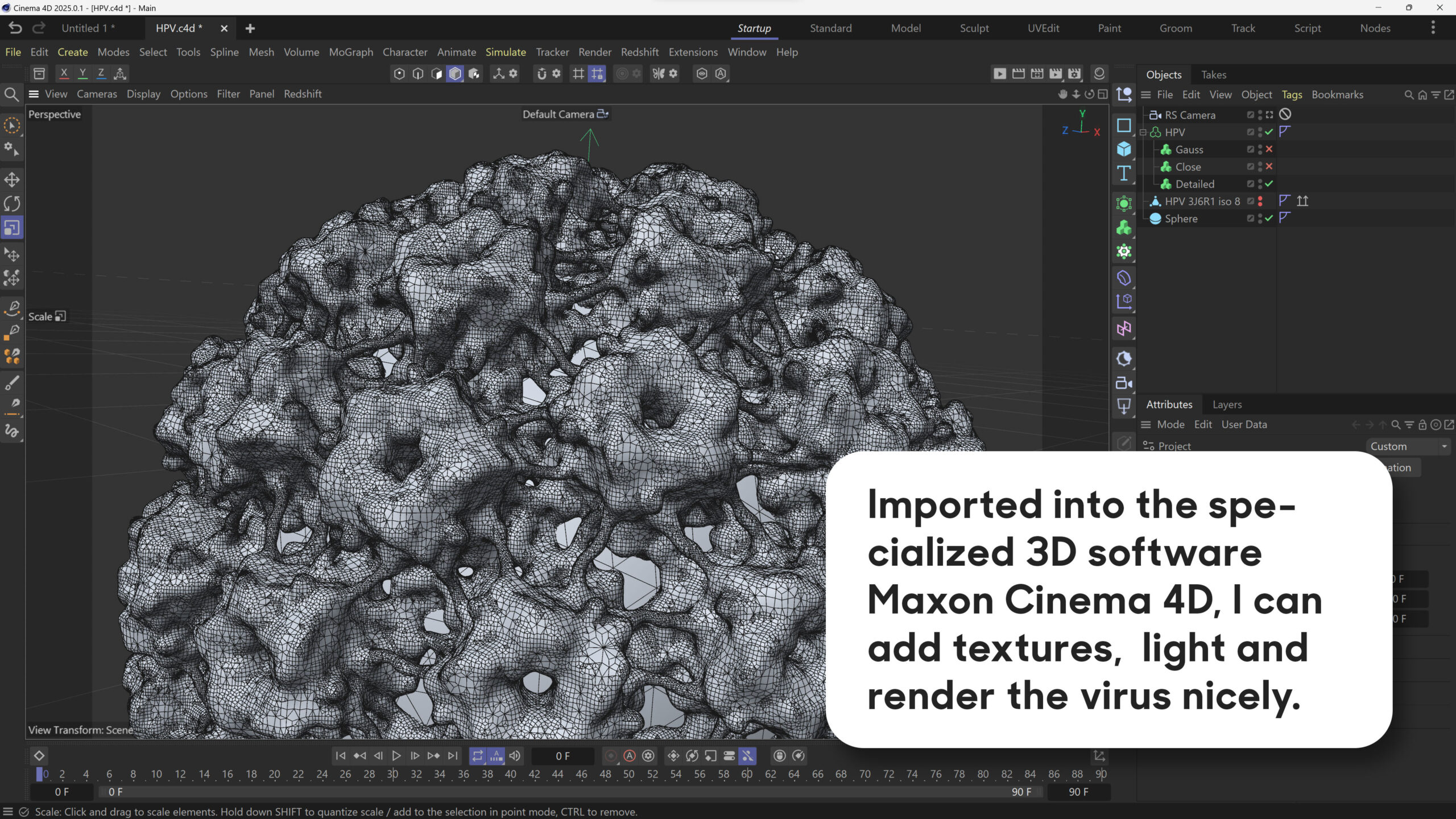Open the layout options three-dot menu
This screenshot has height=819, width=1456.
pyautogui.click(x=1433, y=28)
